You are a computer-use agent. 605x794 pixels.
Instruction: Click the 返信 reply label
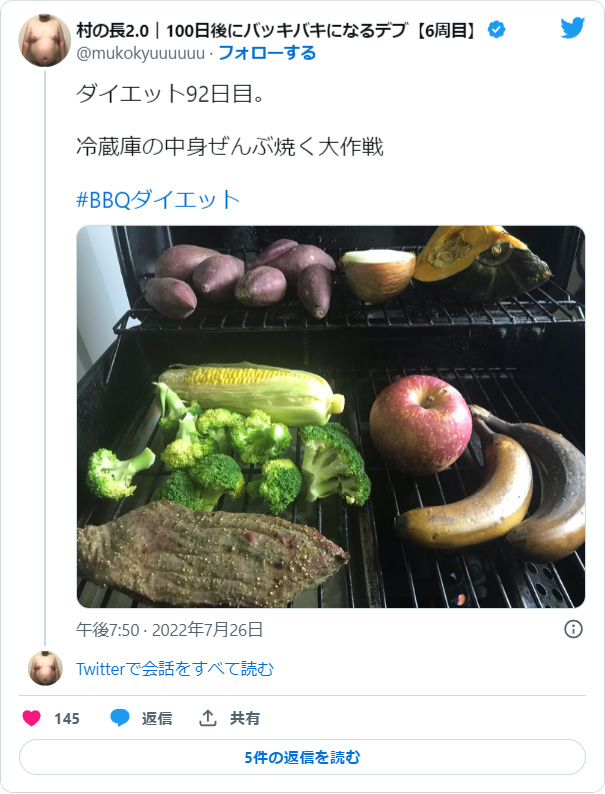pyautogui.click(x=157, y=718)
